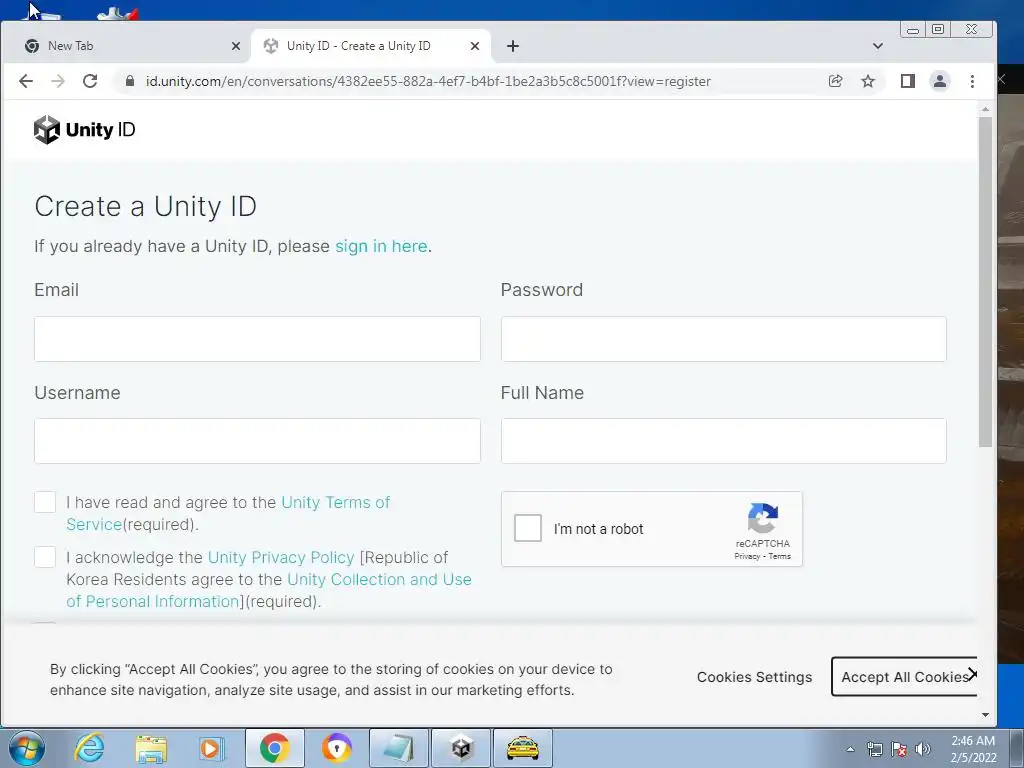Share this page via share icon

(x=835, y=81)
